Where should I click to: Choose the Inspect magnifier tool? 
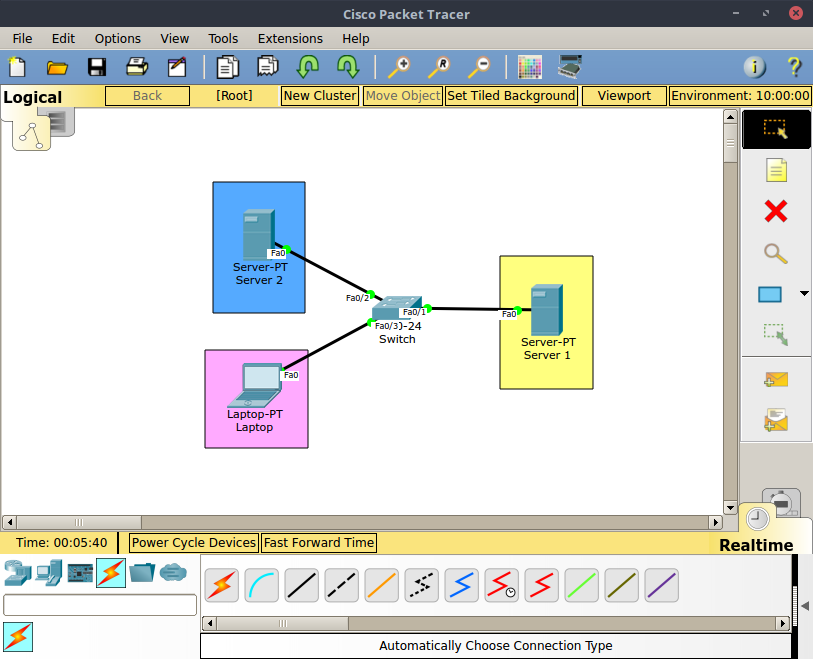(776, 254)
